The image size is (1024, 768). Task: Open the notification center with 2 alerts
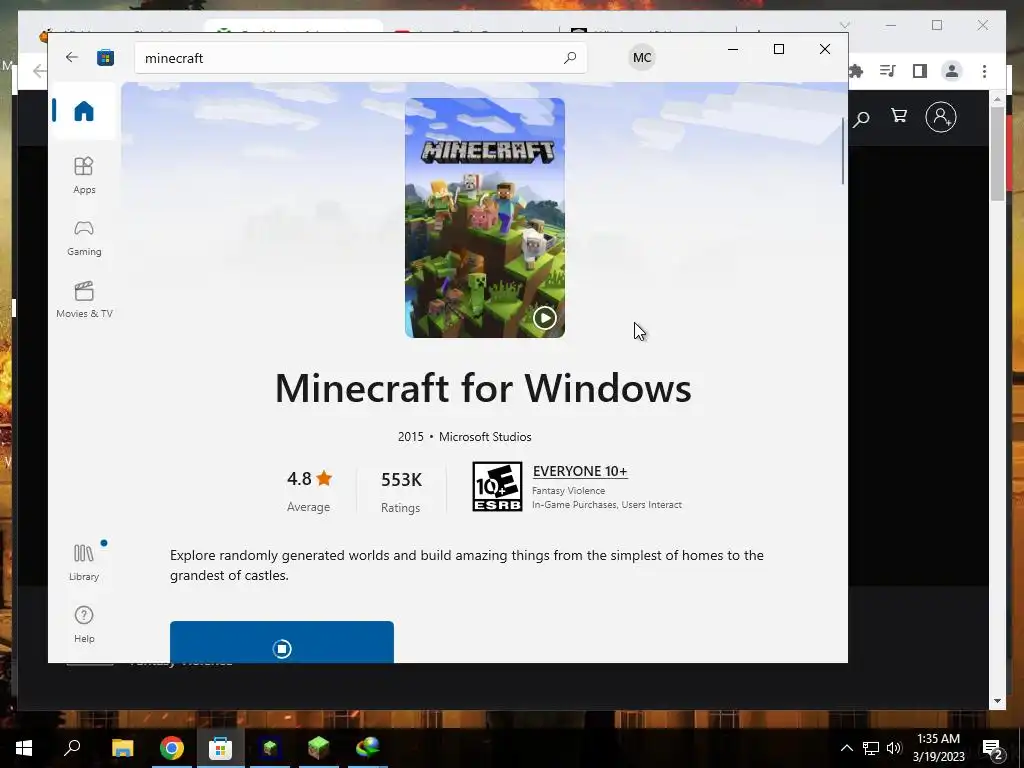[x=993, y=748]
